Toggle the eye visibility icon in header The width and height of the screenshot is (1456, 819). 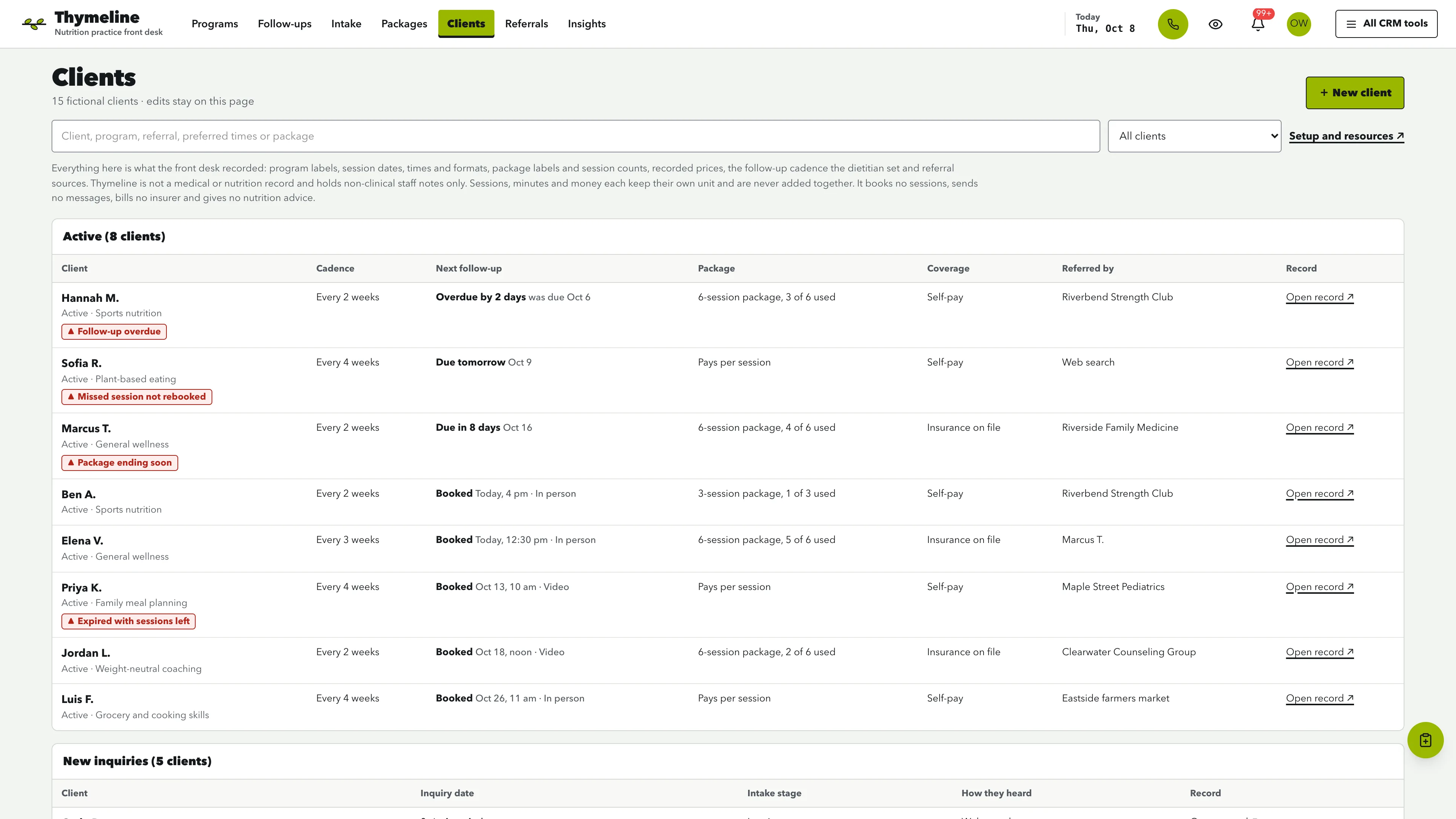pos(1215,24)
